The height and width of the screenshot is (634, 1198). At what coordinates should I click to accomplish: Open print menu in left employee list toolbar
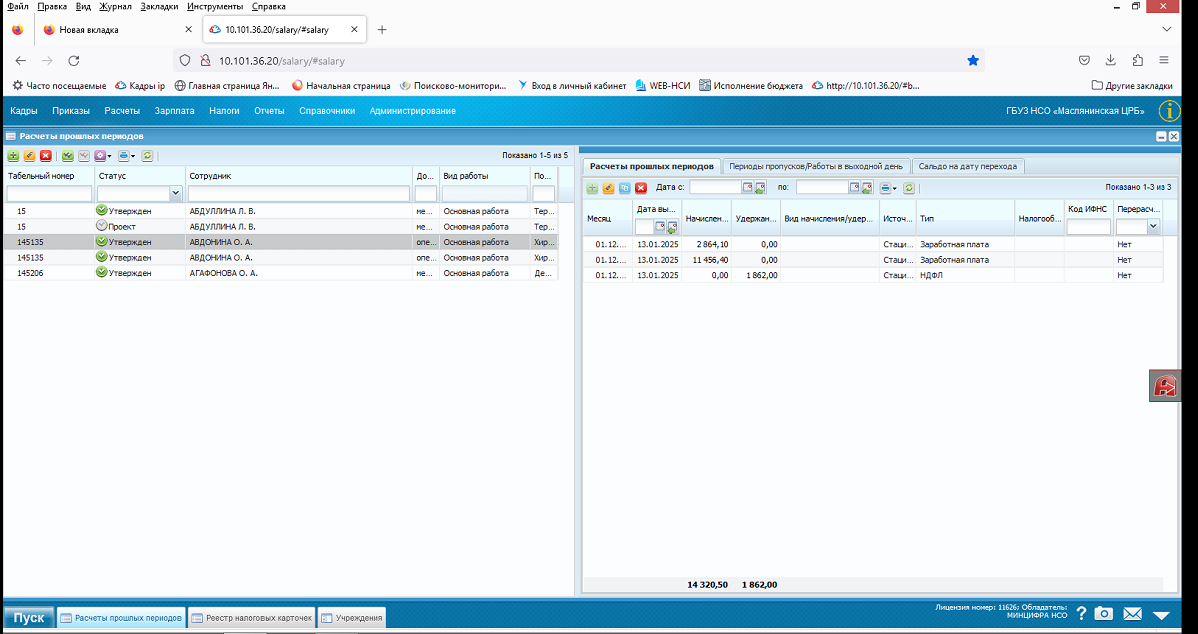(x=126, y=156)
